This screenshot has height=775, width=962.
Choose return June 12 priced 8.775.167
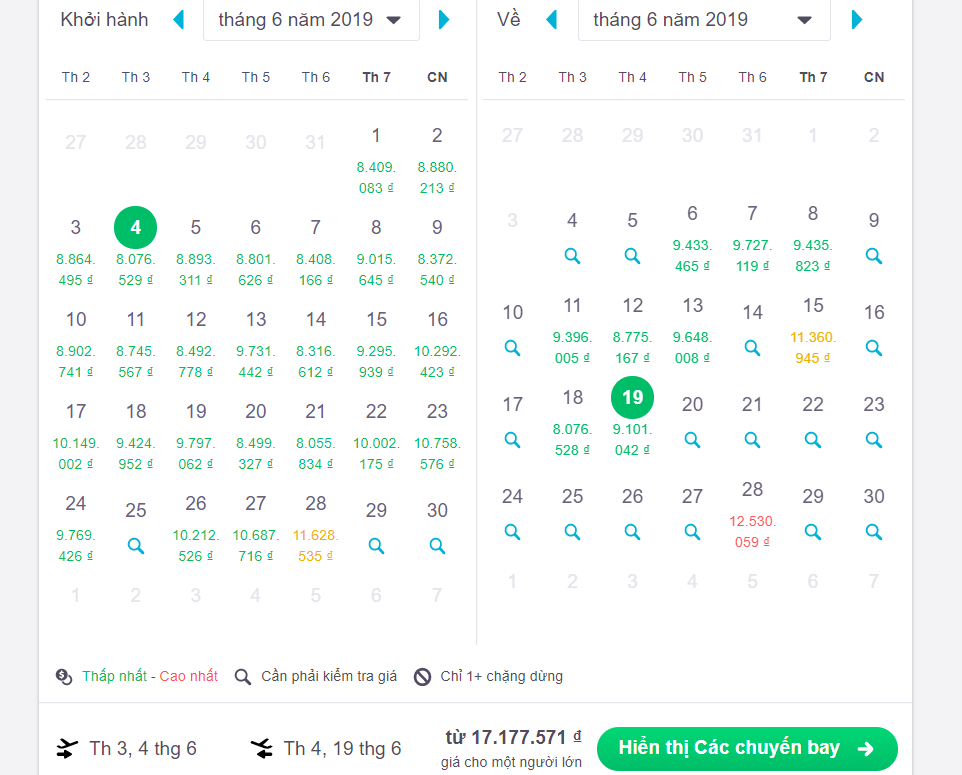(632, 331)
